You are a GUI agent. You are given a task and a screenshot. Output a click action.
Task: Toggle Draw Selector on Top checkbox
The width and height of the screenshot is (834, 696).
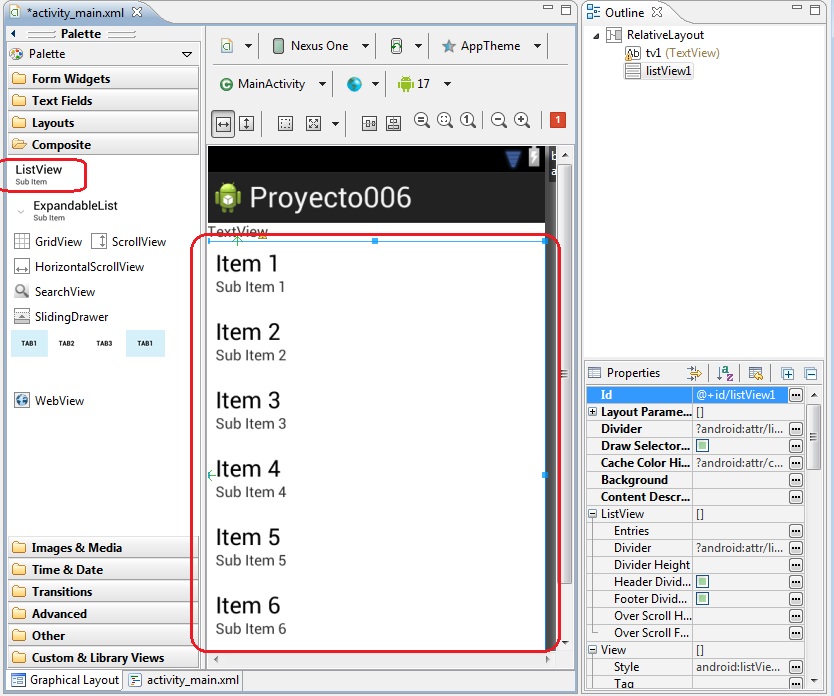(702, 446)
